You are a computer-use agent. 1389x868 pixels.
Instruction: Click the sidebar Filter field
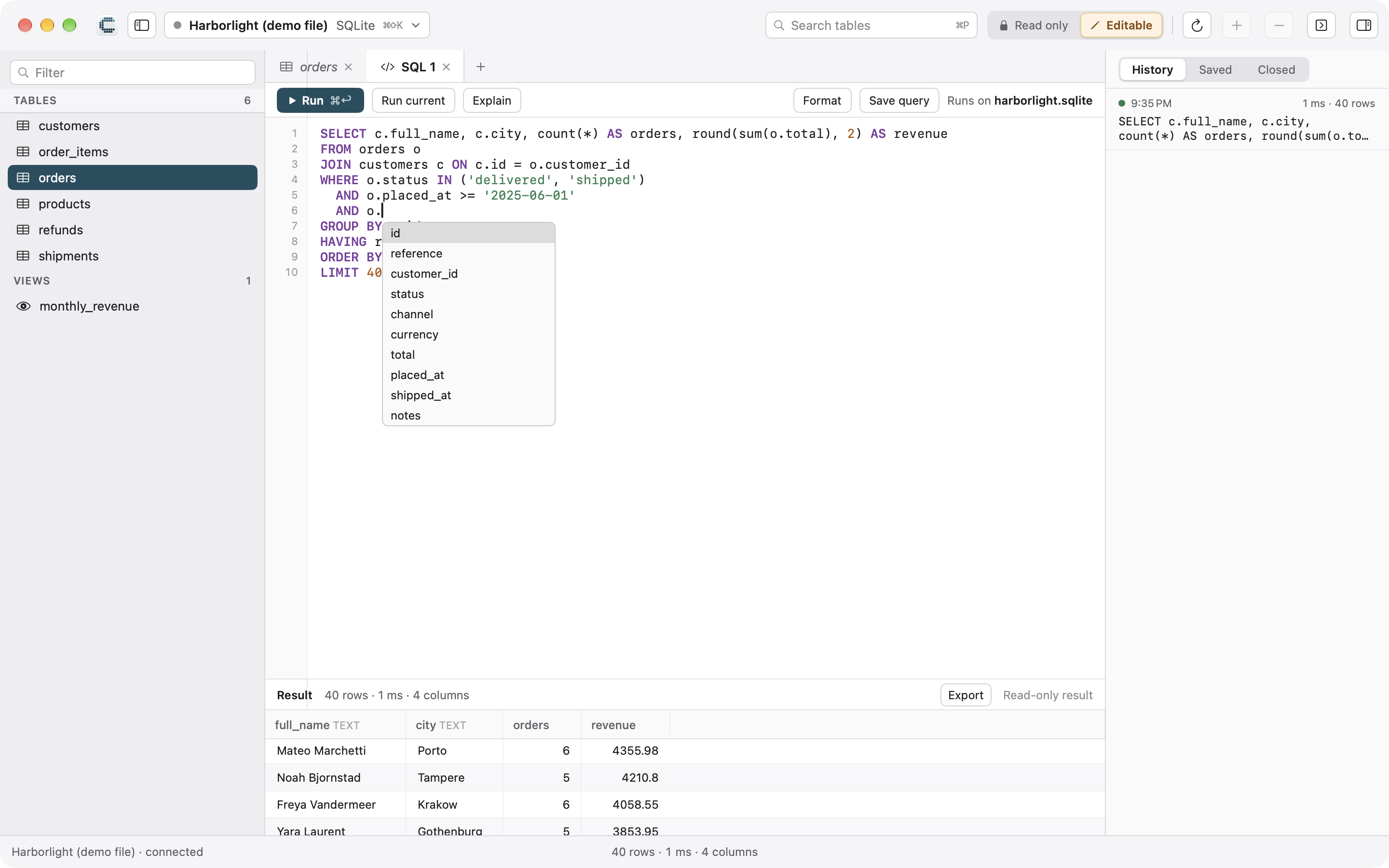[133, 72]
